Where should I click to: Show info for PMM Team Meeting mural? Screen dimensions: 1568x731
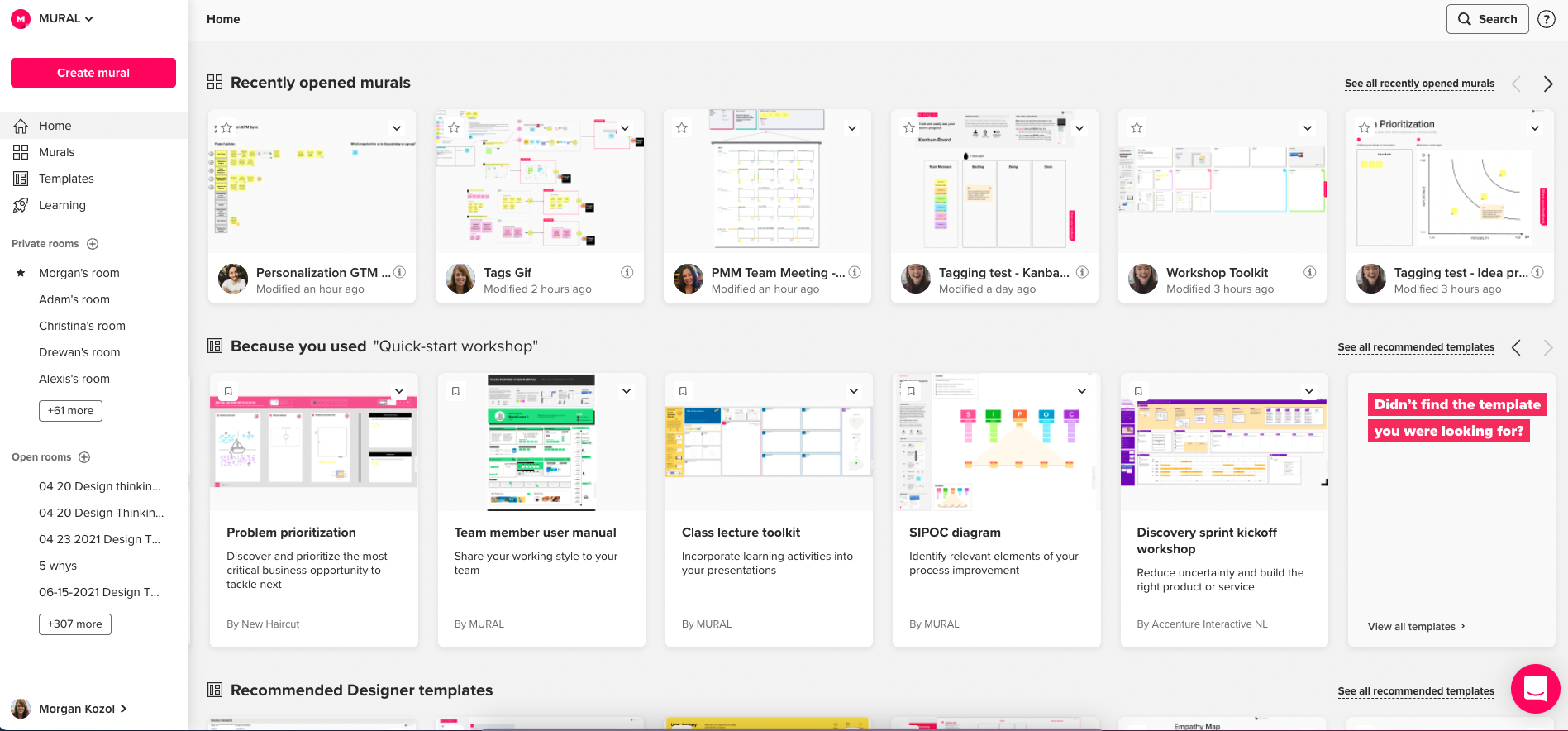pos(855,272)
